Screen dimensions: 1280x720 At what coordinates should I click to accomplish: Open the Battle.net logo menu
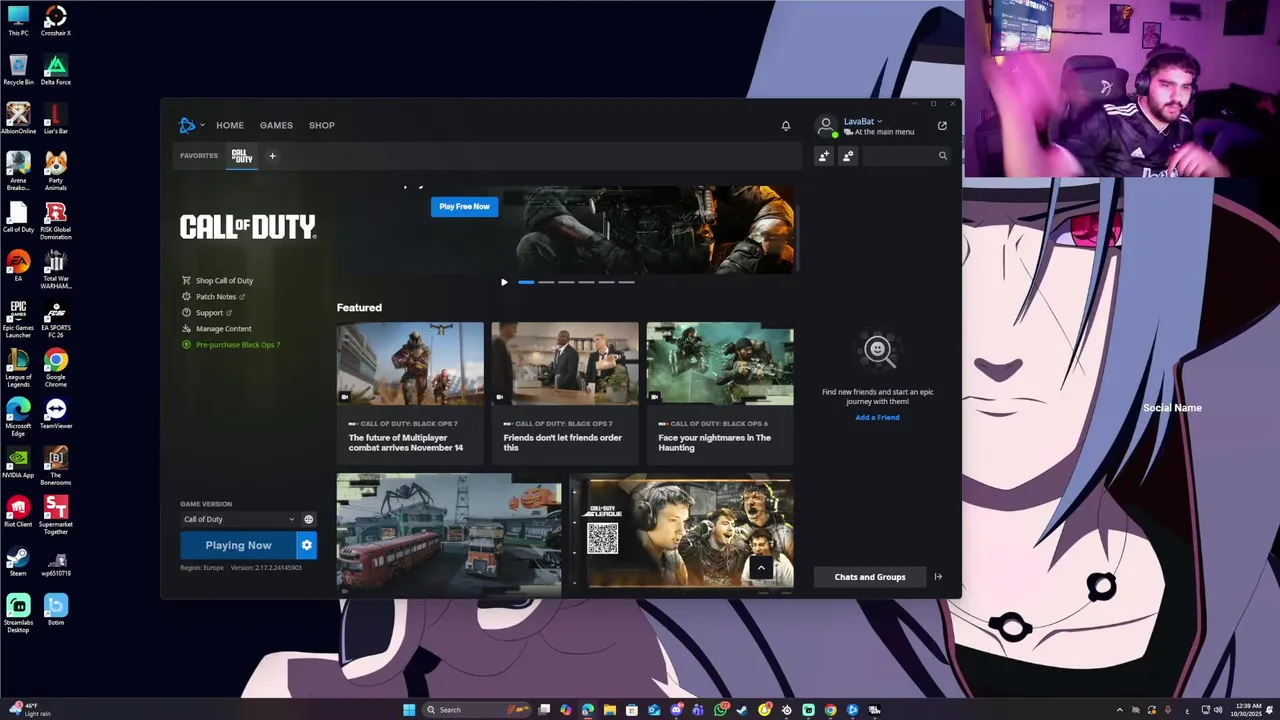tap(190, 125)
